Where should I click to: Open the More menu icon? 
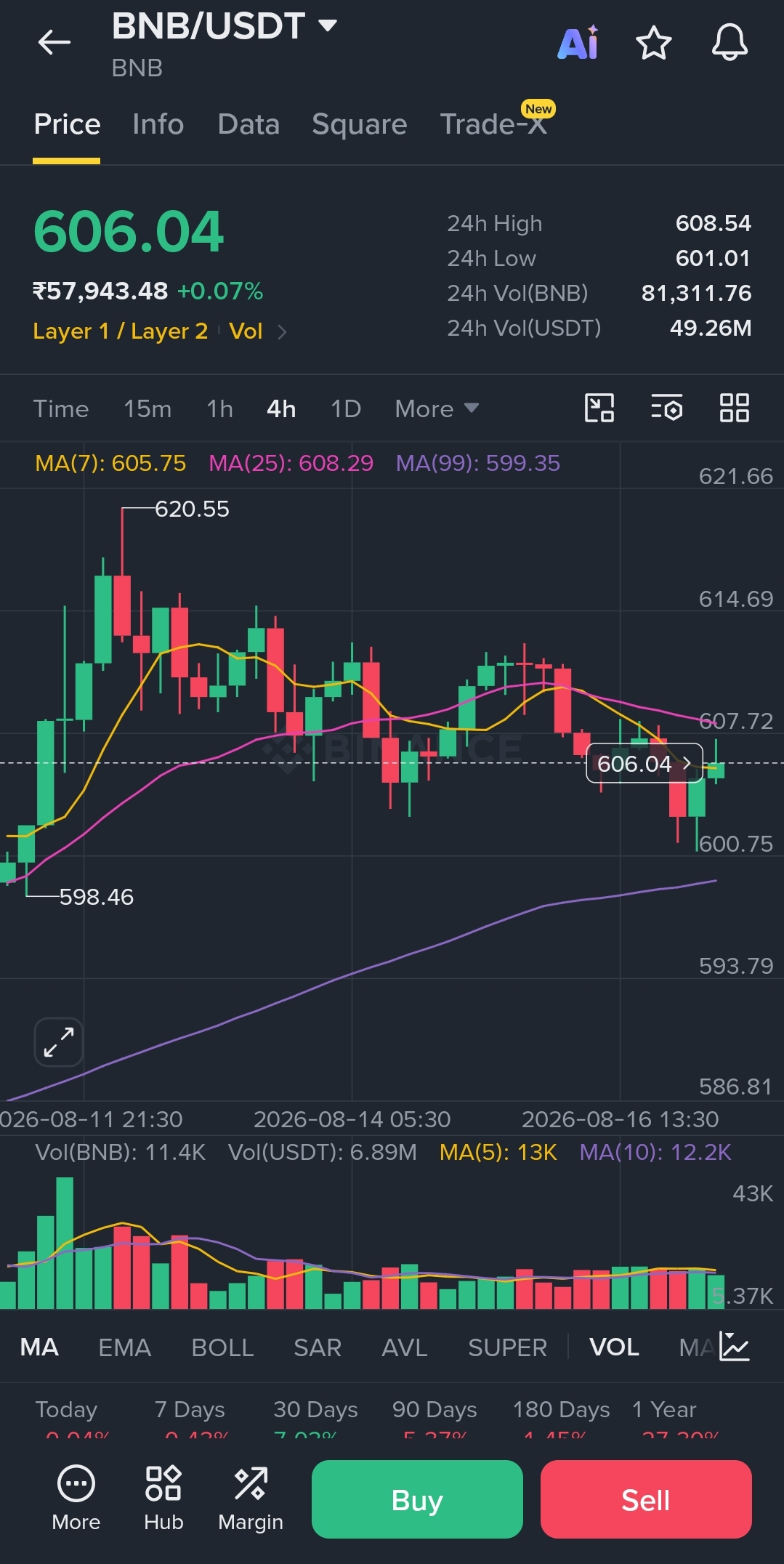76,1499
